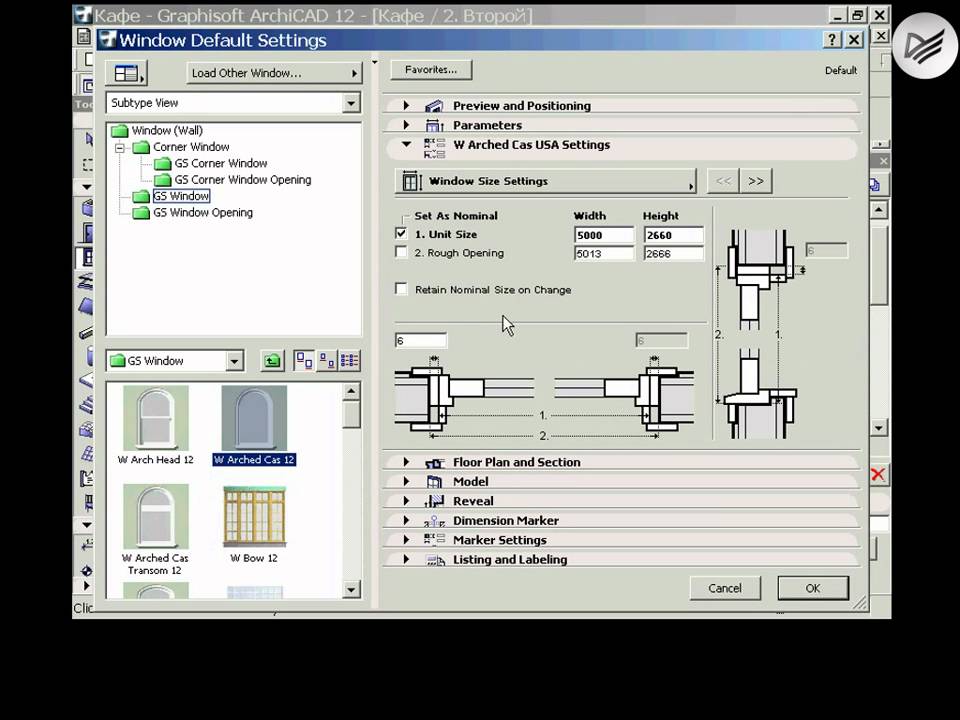Click the settings panel scroll down arrow
Screen dimensions: 960x720
pyautogui.click(x=879, y=427)
